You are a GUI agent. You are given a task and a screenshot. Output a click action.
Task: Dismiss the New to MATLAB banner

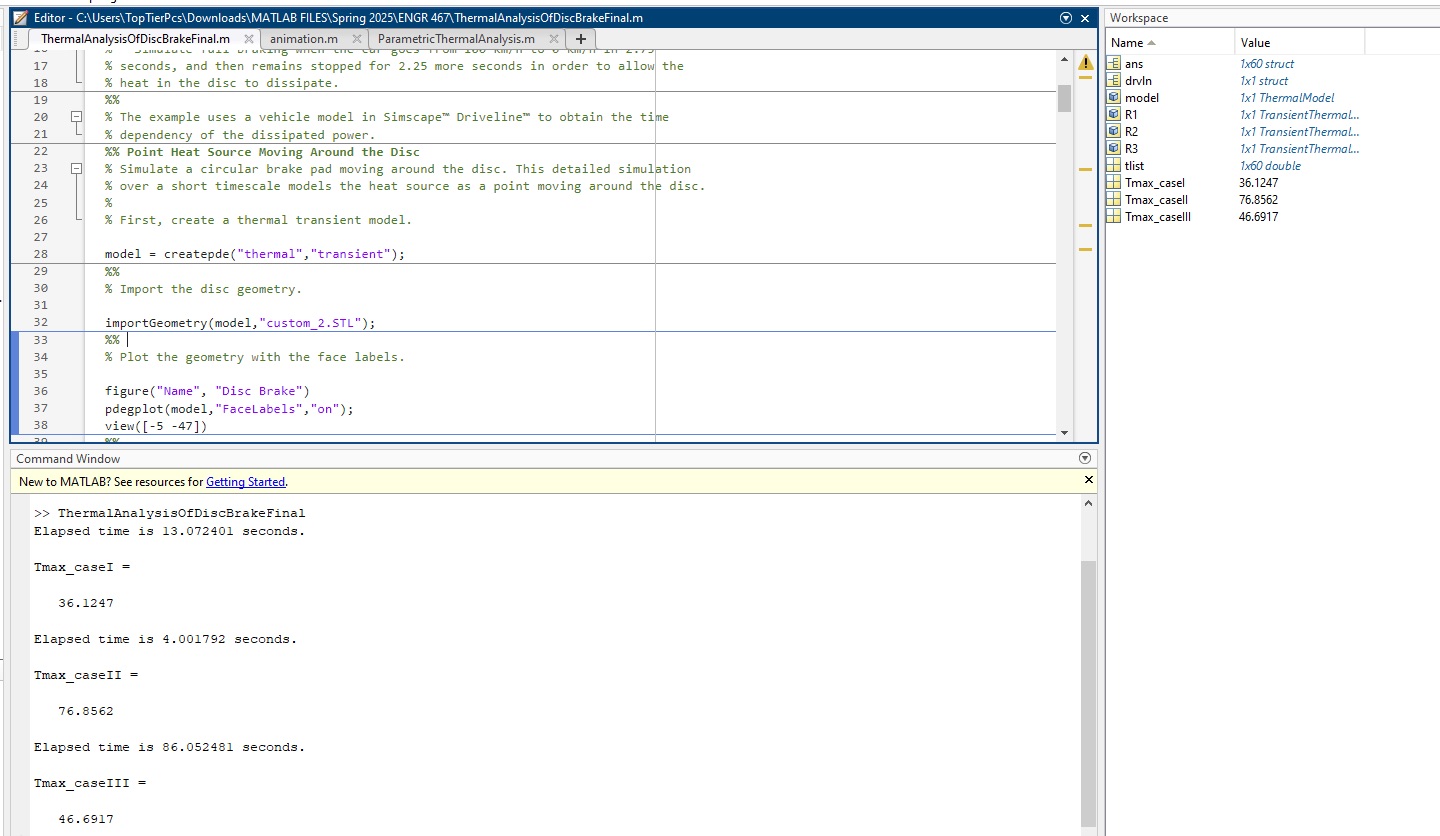point(1088,480)
